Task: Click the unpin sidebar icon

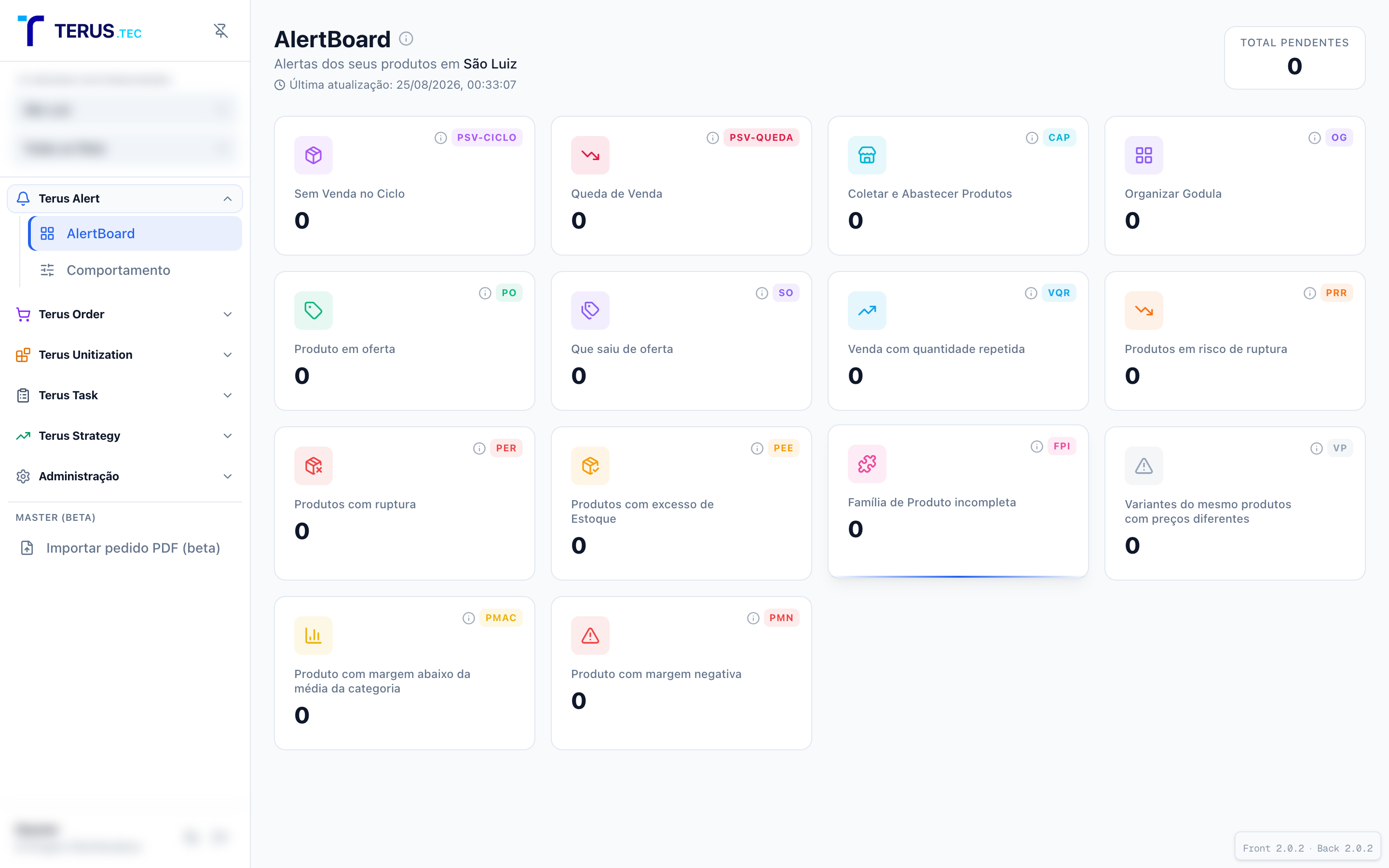Action: pyautogui.click(x=221, y=30)
